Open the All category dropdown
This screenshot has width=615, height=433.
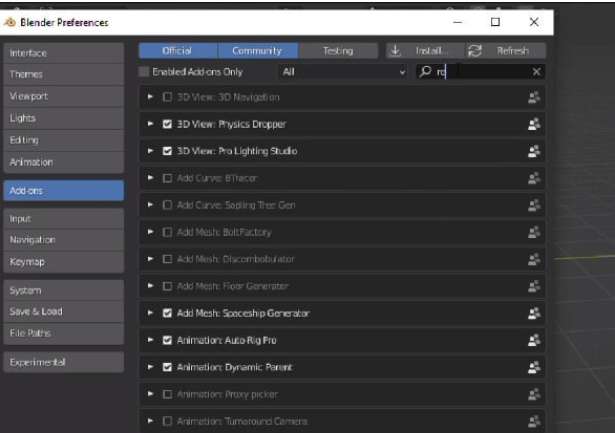coord(343,72)
